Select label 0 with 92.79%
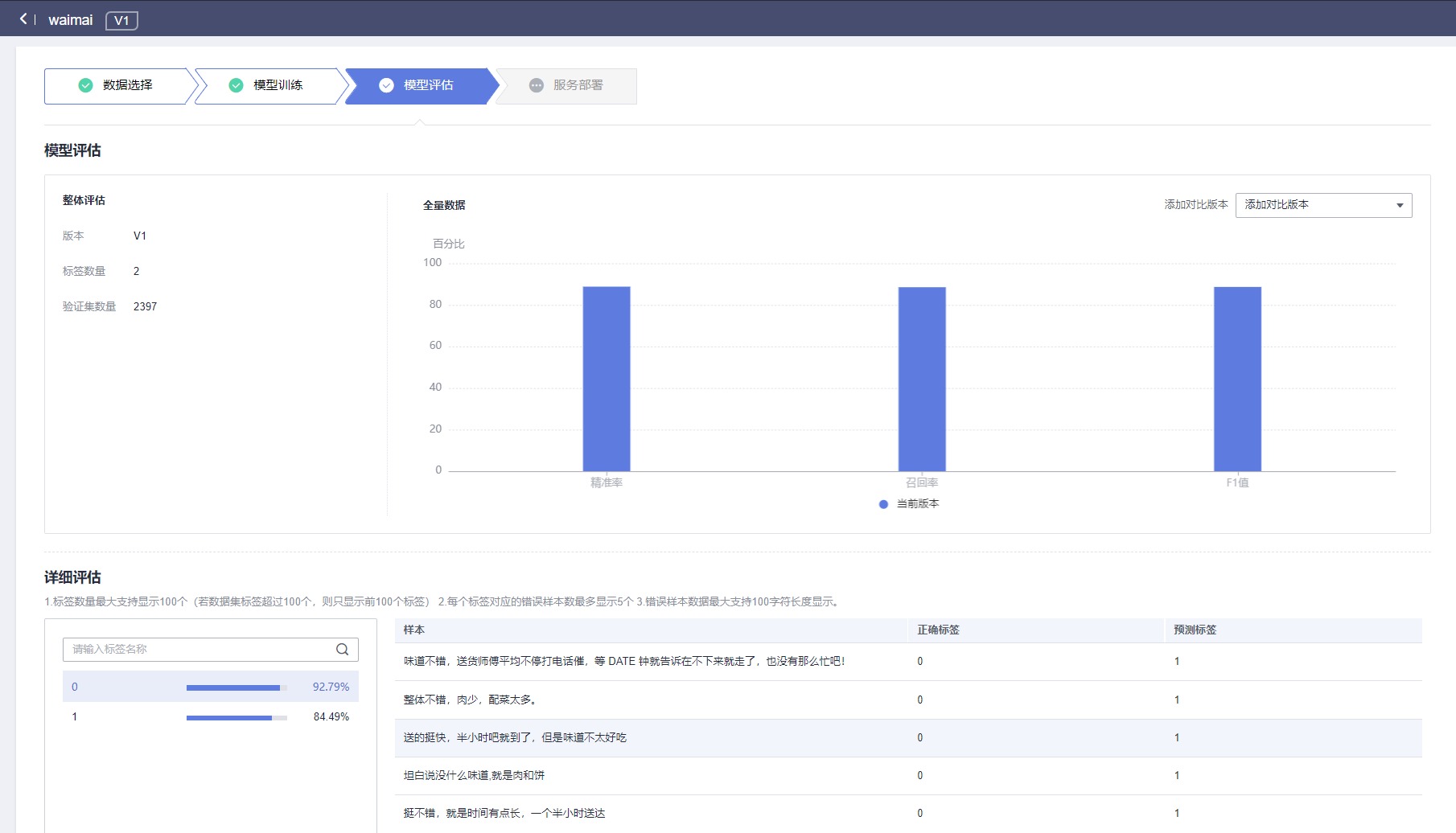Screen dimensions: 1456x833 tap(210, 687)
